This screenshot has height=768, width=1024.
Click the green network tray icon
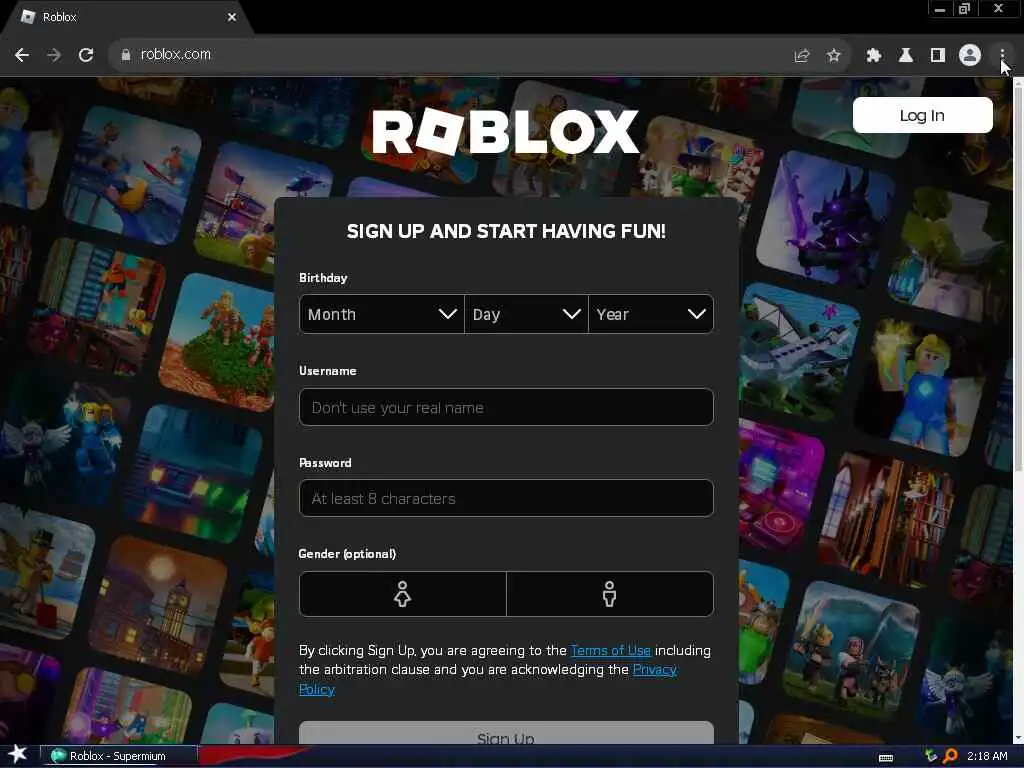[x=931, y=756]
